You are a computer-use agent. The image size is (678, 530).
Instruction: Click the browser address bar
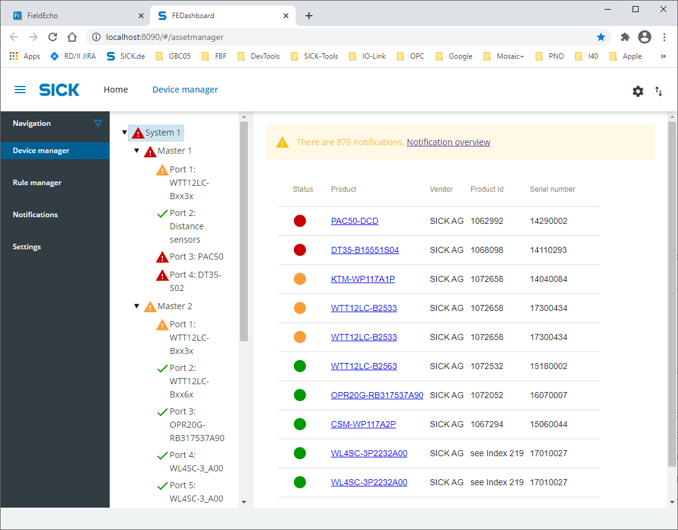tap(340, 37)
